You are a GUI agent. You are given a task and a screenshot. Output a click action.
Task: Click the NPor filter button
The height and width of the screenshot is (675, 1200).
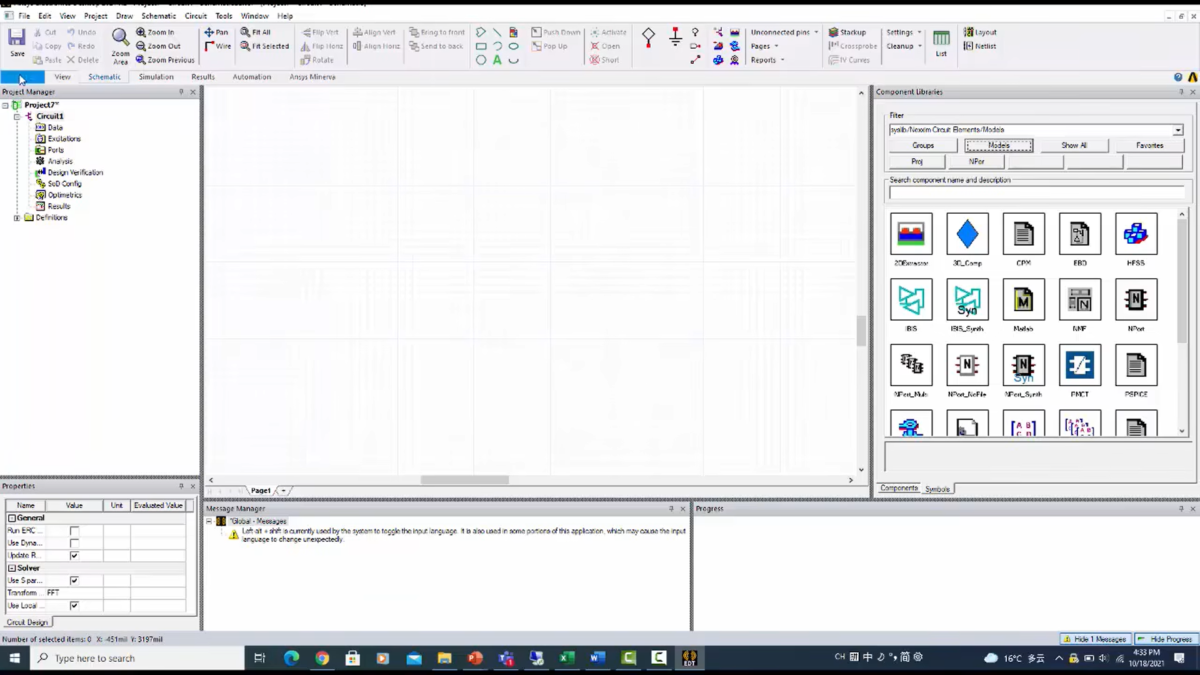(977, 161)
